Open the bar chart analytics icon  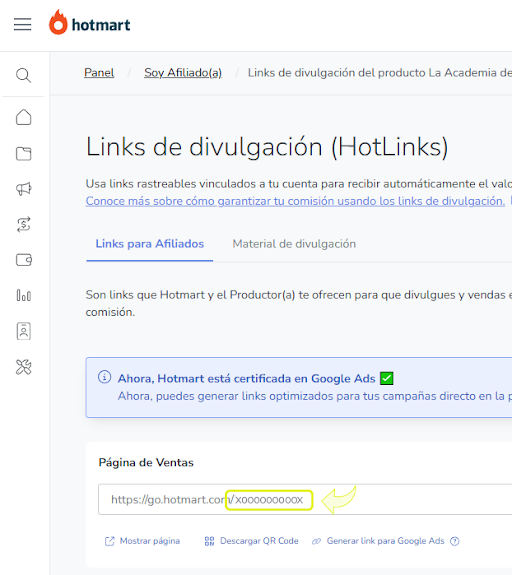[x=23, y=295]
